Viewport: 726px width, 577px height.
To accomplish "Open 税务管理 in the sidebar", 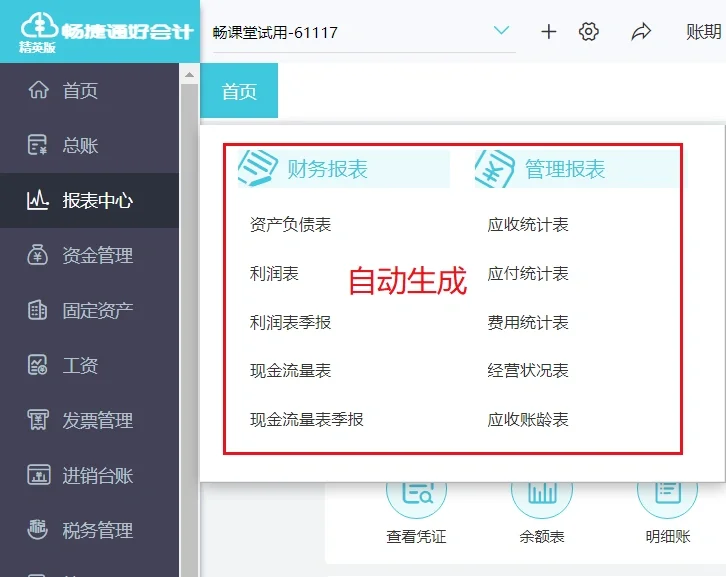I will pyautogui.click(x=89, y=530).
